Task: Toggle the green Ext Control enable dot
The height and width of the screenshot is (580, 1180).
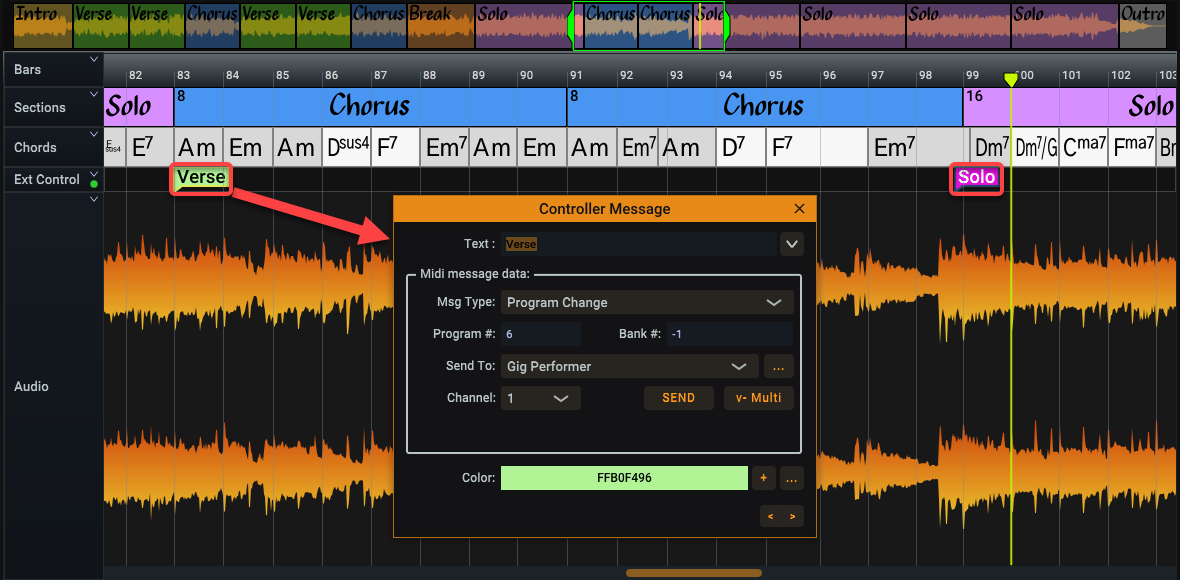Action: coord(94,184)
